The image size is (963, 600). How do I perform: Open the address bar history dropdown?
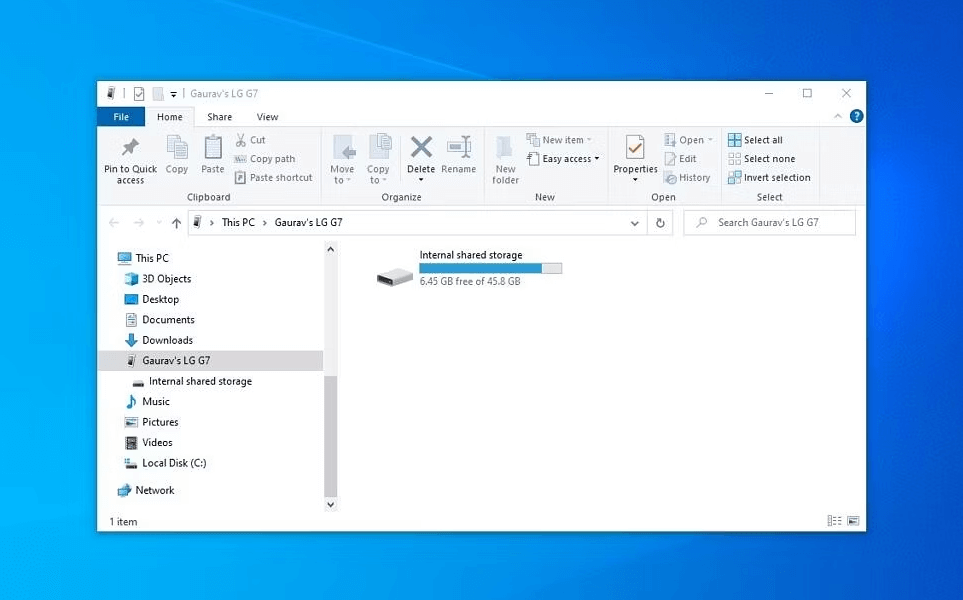pos(635,223)
